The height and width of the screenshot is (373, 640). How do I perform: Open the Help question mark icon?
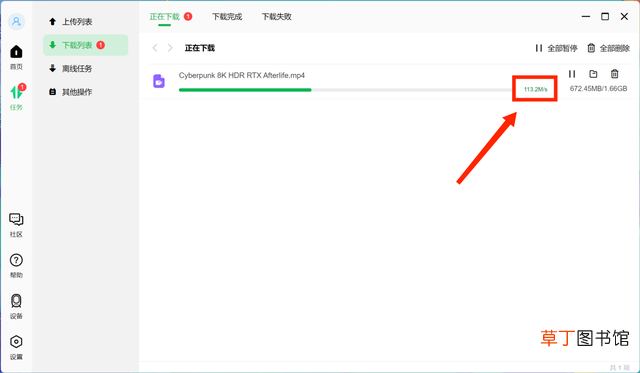tap(16, 260)
